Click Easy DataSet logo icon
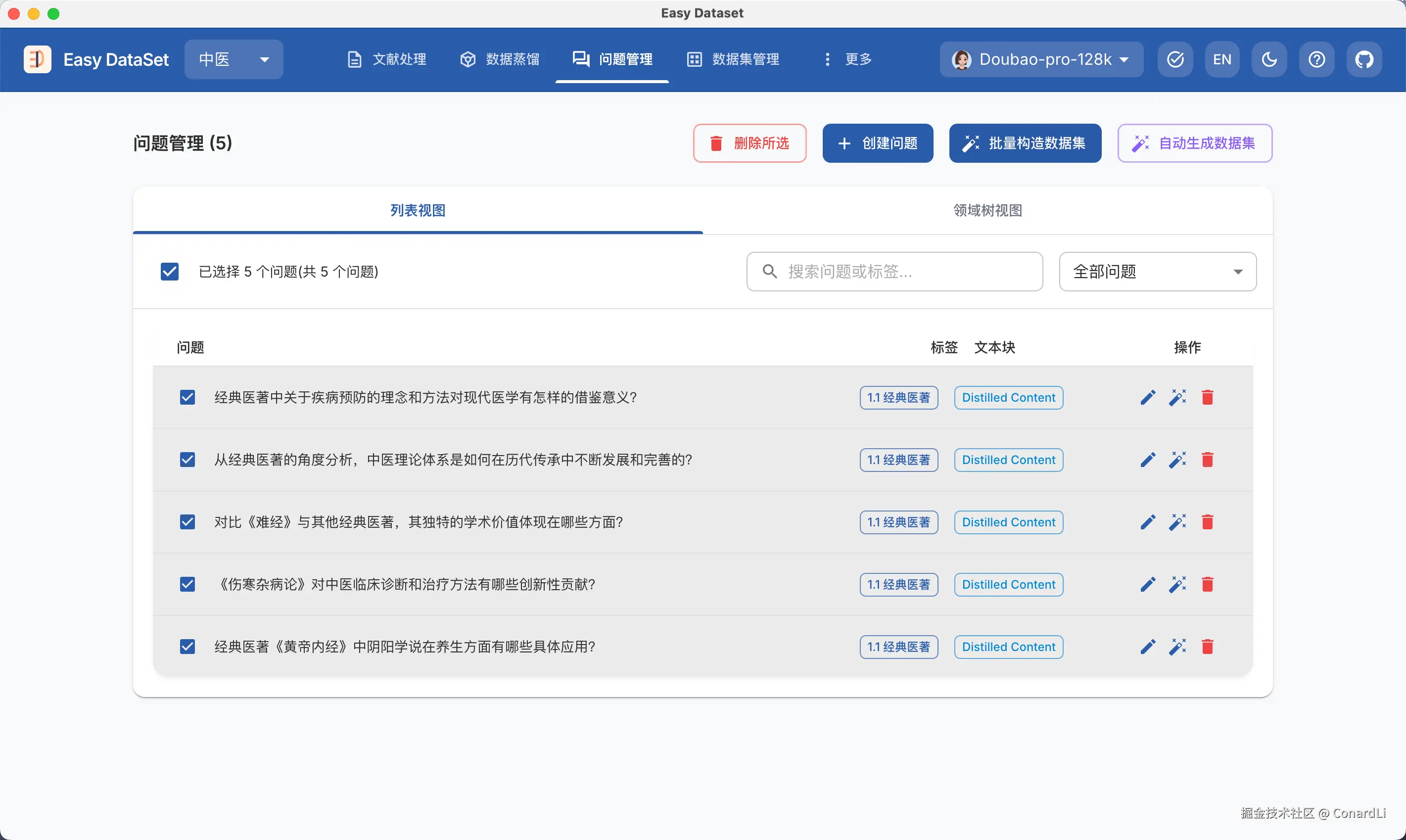 click(38, 59)
